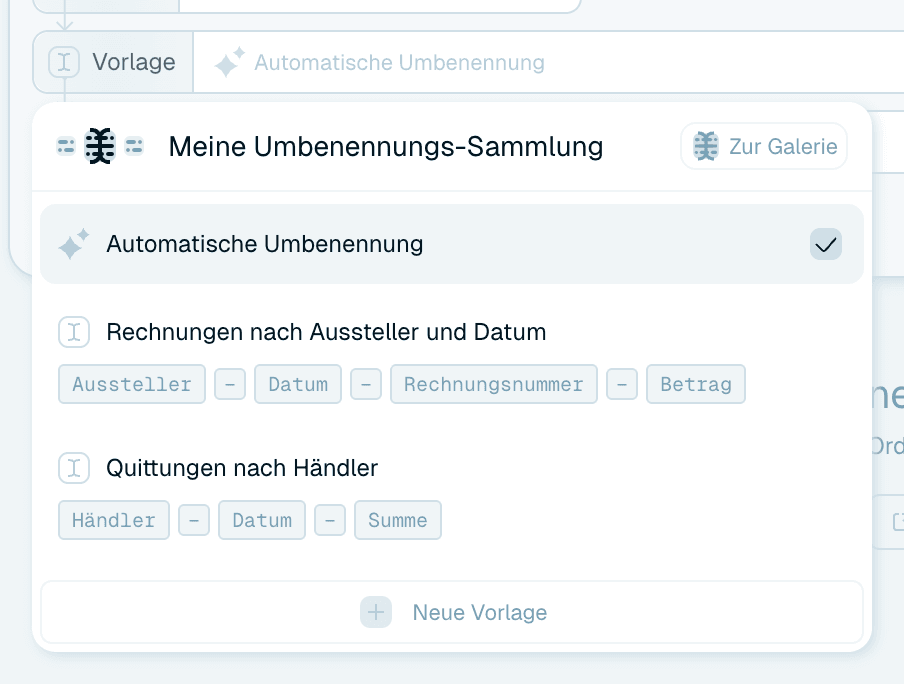
Task: Click the Händler token chip
Action: (x=114, y=520)
